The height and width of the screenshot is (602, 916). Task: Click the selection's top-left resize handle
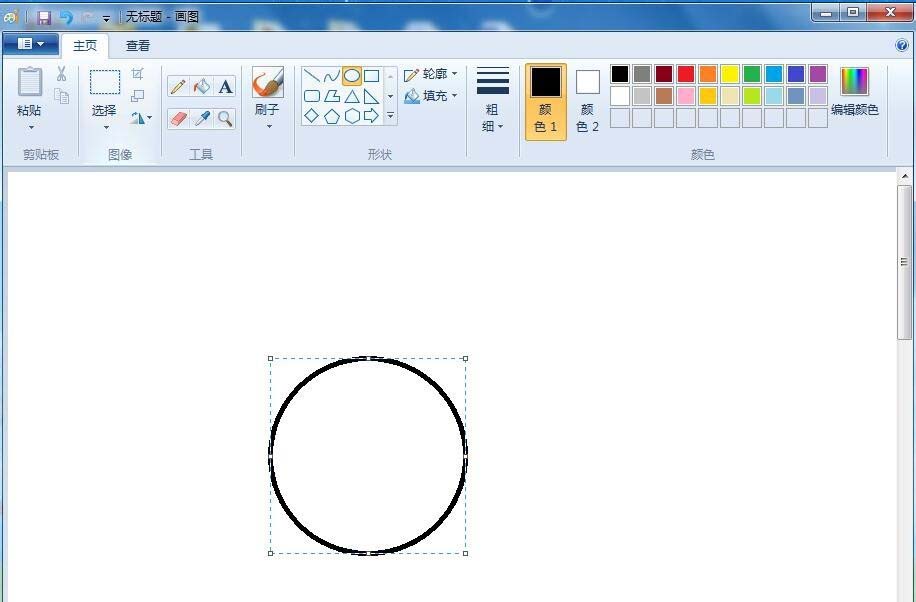click(x=270, y=358)
